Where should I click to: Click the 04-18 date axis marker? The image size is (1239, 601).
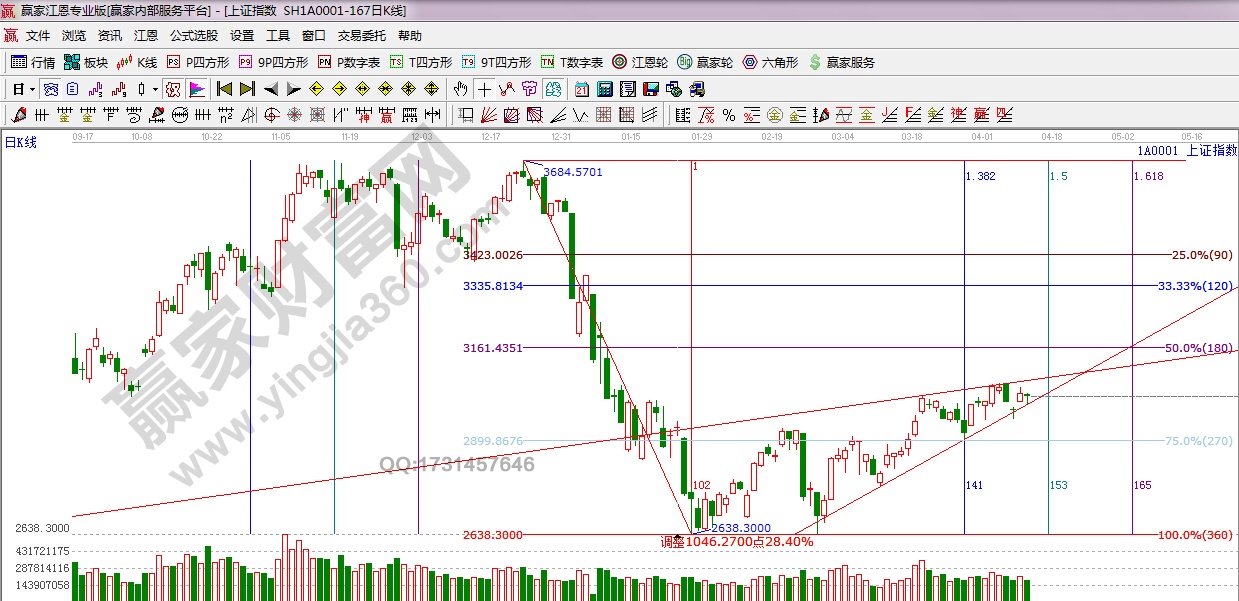[x=1051, y=135]
